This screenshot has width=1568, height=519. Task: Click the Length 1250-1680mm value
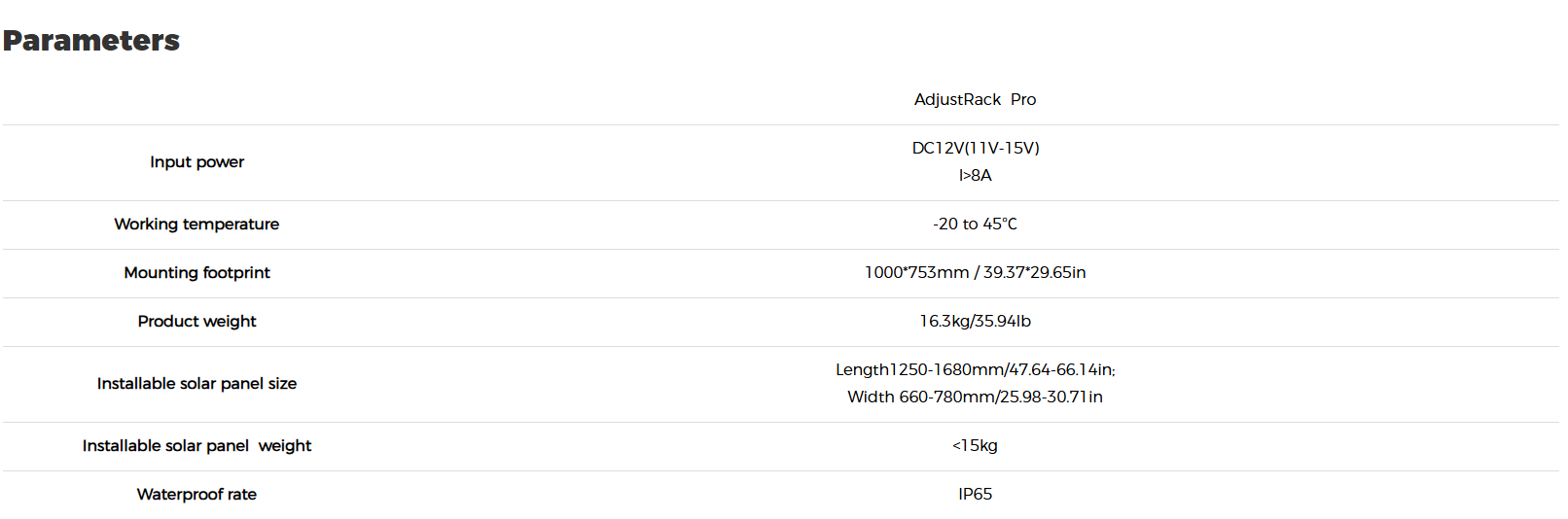coord(975,370)
